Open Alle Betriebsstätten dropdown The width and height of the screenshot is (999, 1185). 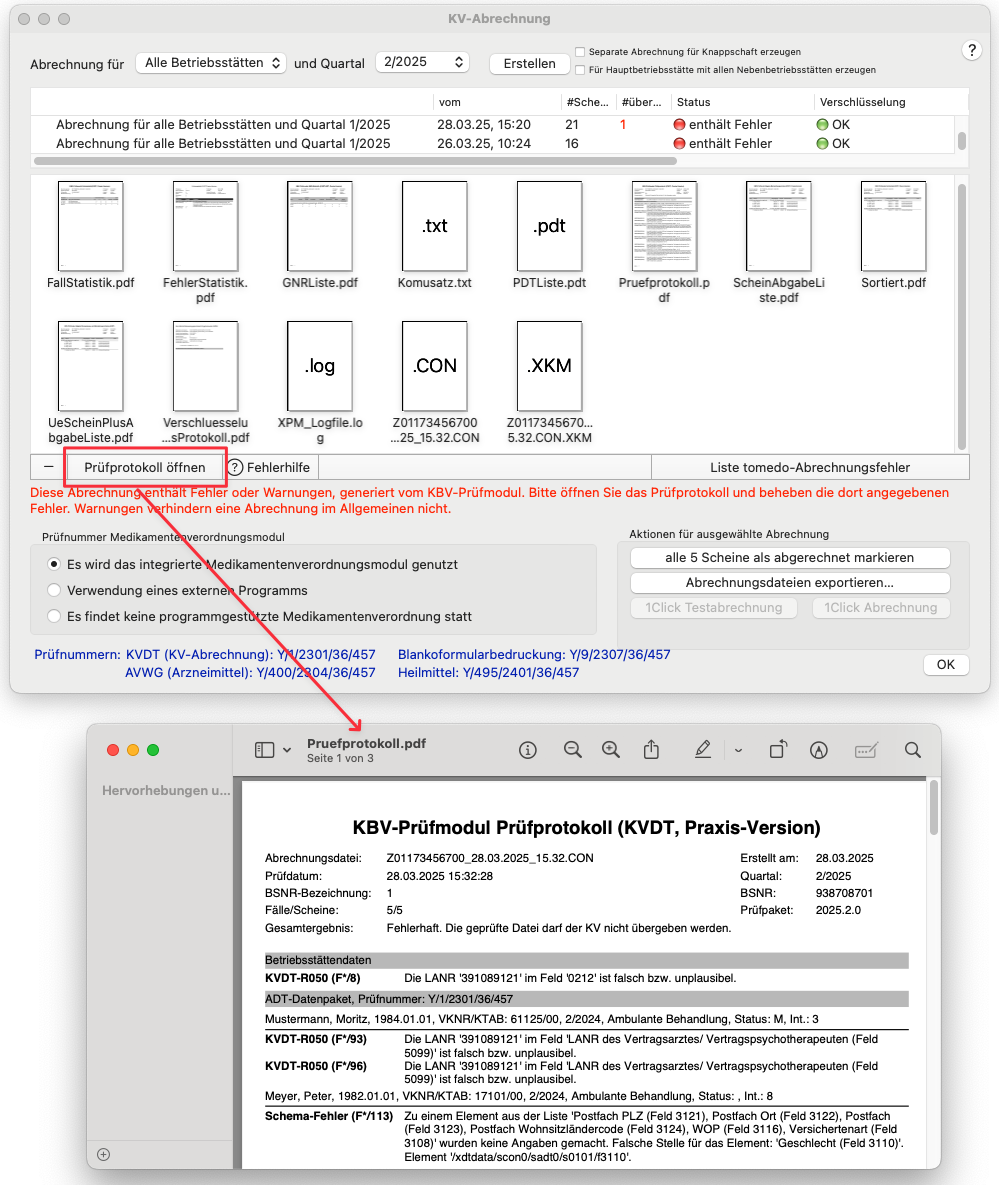[212, 63]
